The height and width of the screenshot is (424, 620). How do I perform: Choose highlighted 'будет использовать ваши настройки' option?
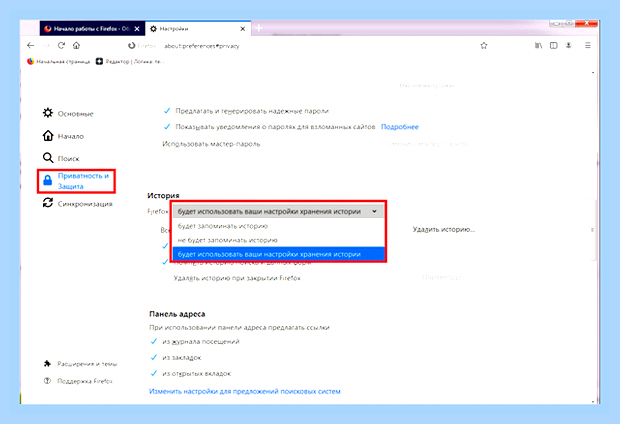pyautogui.click(x=278, y=254)
